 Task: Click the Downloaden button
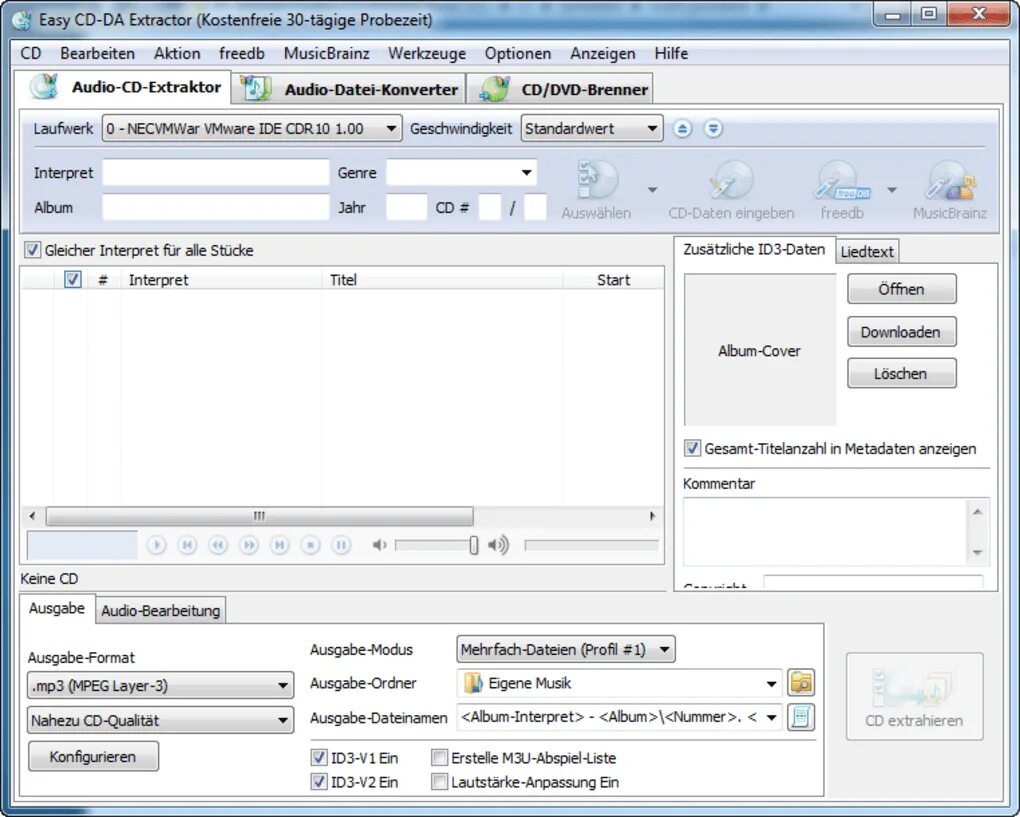pyautogui.click(x=902, y=332)
